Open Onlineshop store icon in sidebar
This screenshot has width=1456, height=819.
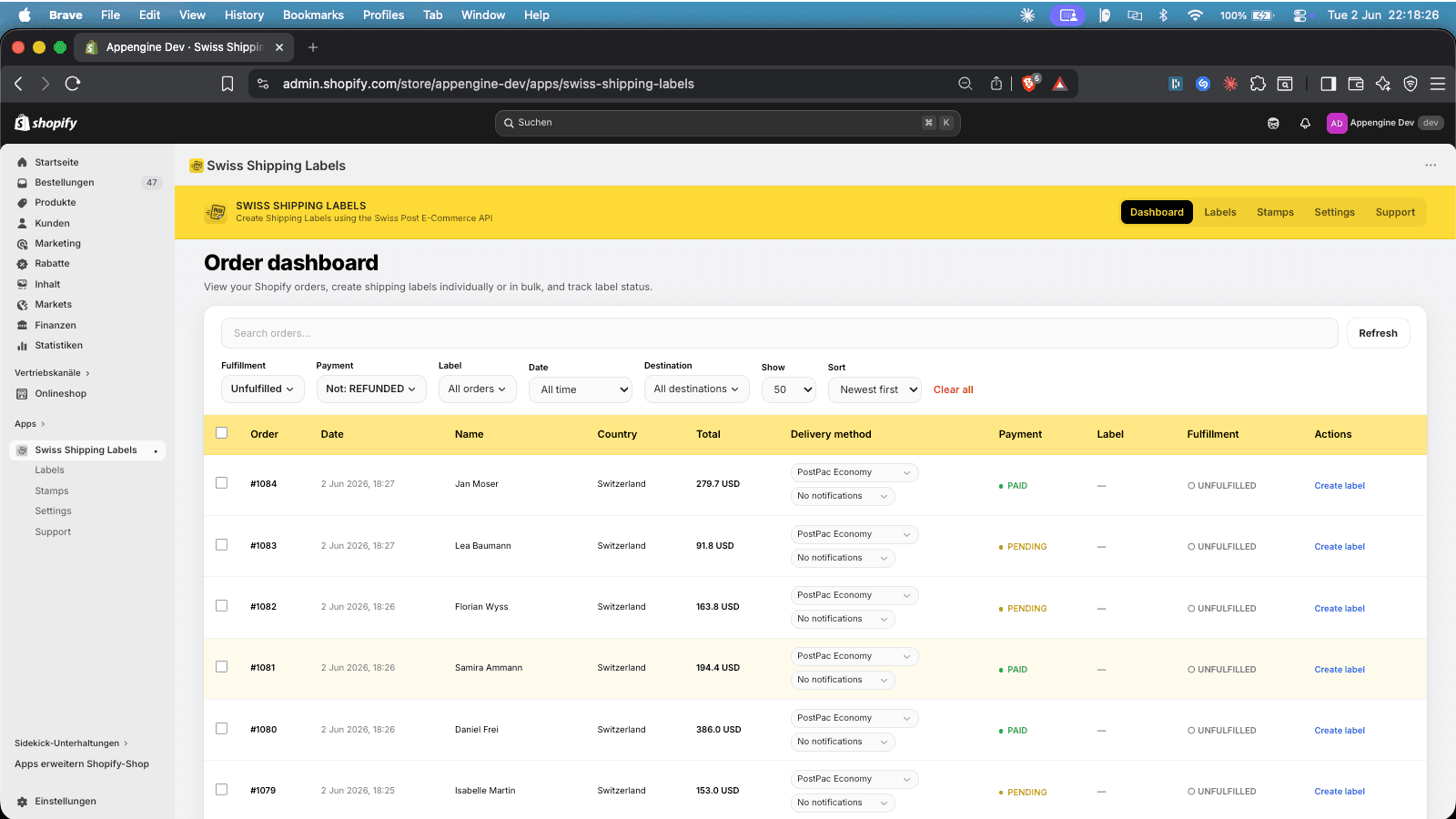pyautogui.click(x=22, y=394)
